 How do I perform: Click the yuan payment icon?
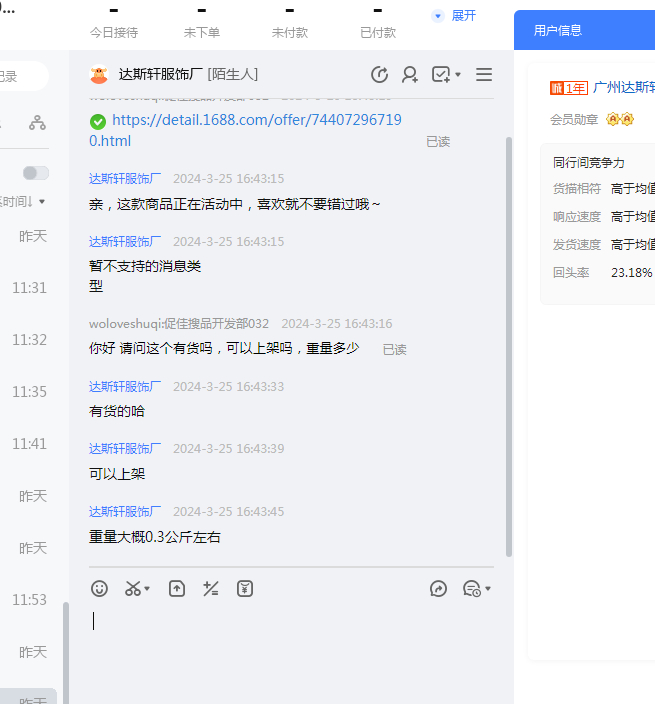pos(245,589)
